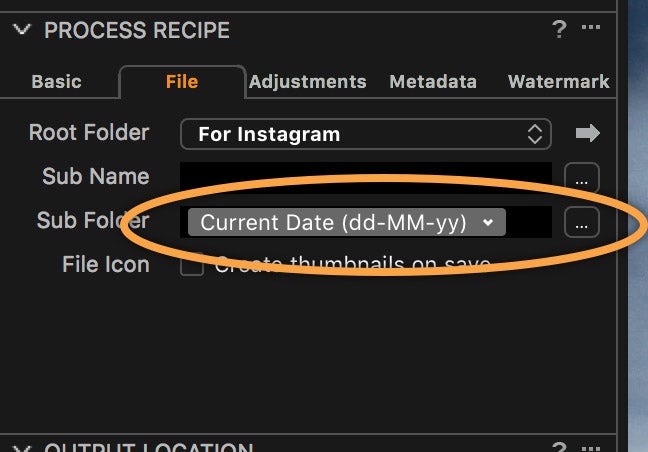Open Output Location help question mark
This screenshot has width=648, height=452.
559,447
